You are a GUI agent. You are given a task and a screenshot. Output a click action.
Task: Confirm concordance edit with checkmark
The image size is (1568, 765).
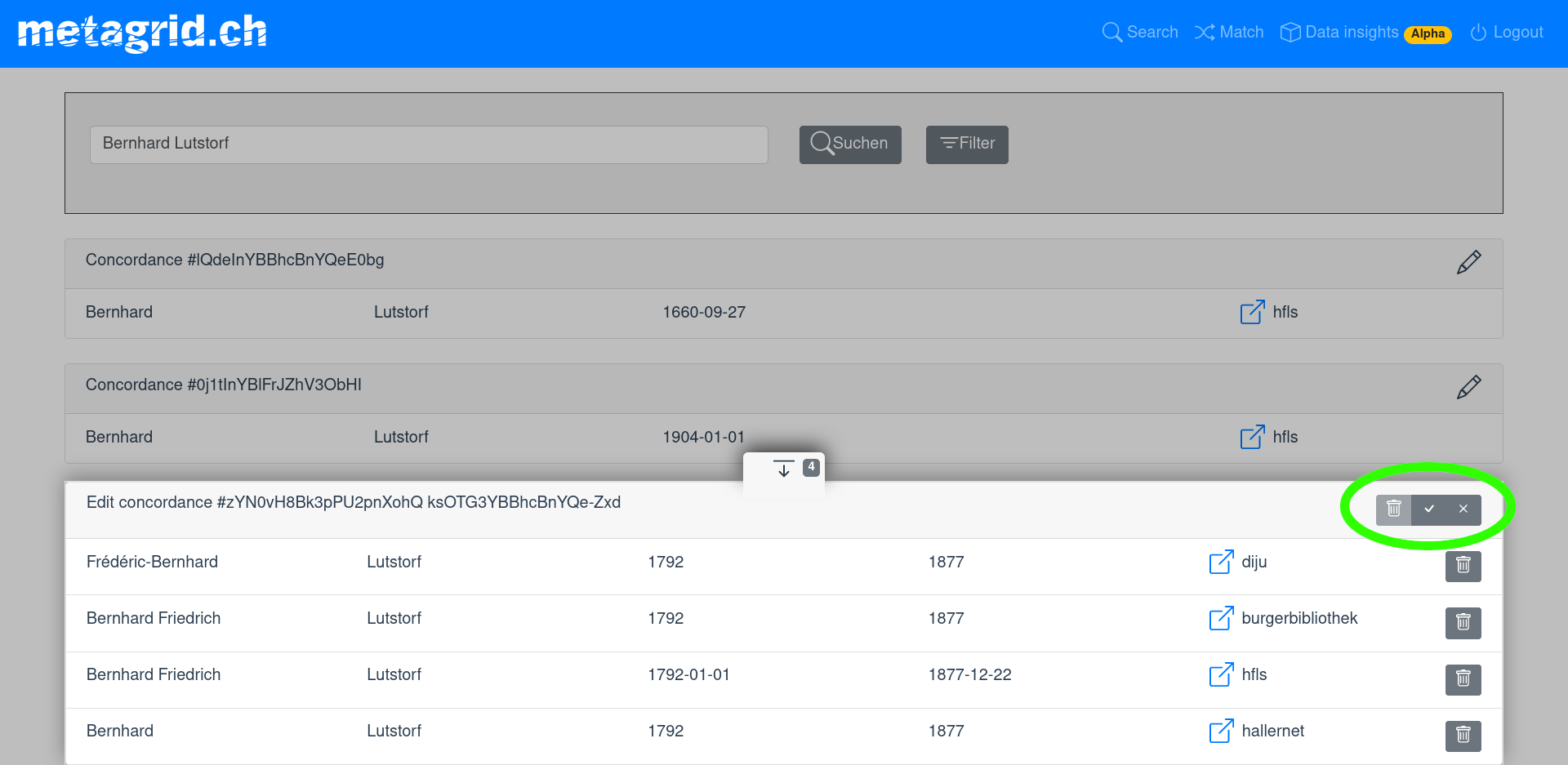click(1429, 509)
